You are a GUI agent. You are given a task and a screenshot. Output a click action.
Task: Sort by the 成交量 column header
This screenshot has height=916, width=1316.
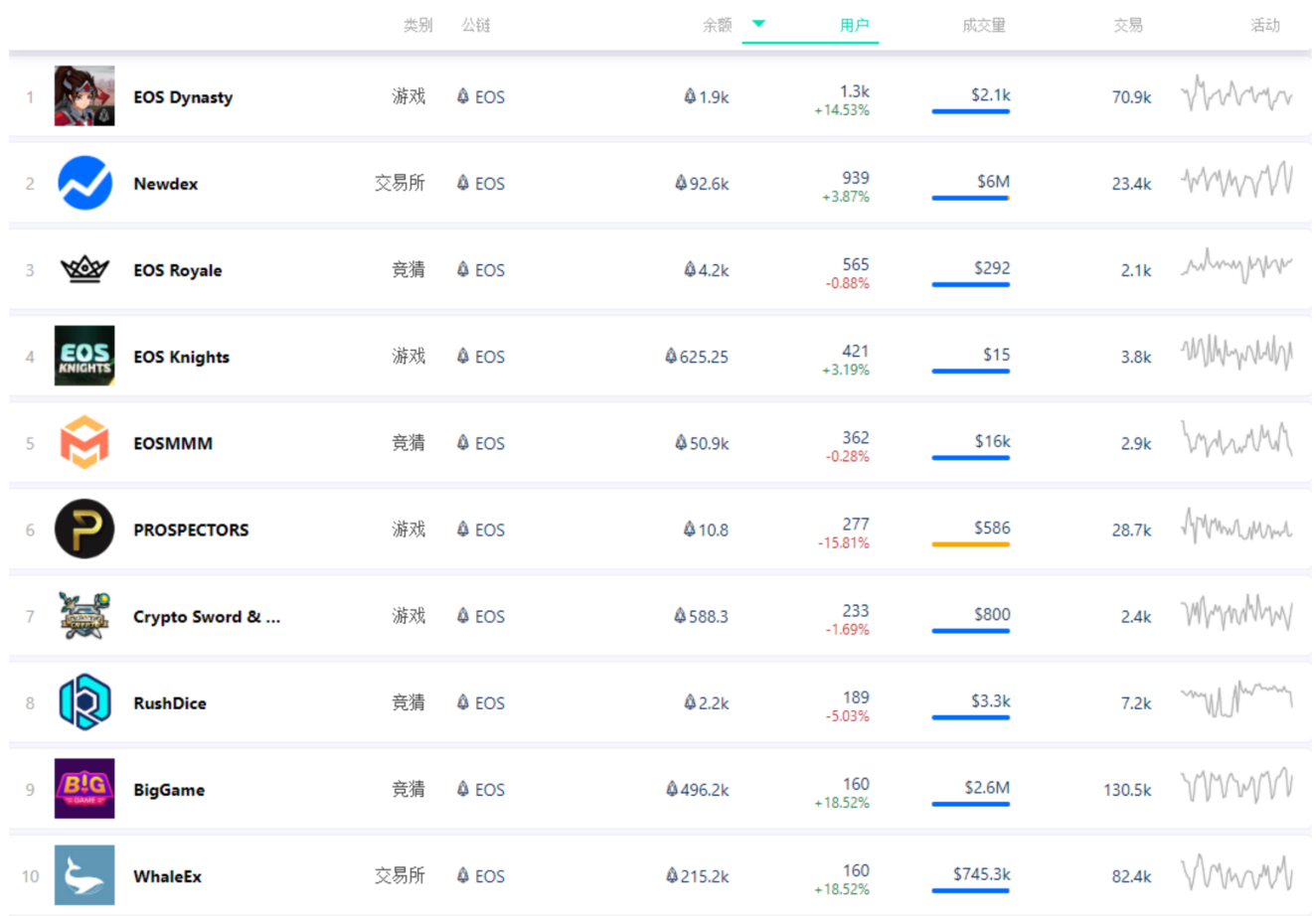(x=983, y=25)
